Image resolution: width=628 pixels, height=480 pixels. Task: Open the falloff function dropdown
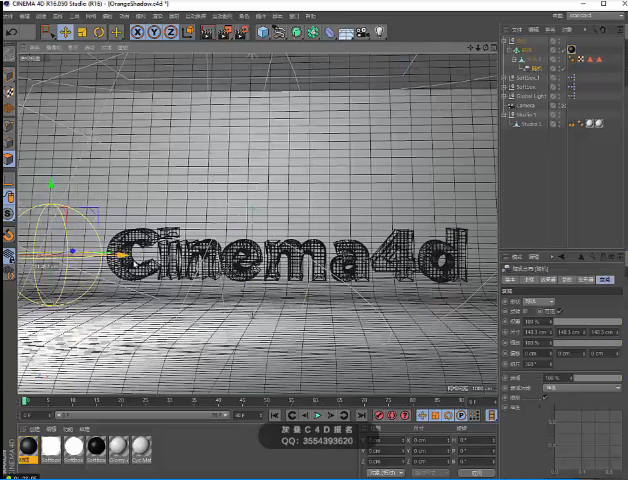pos(582,388)
